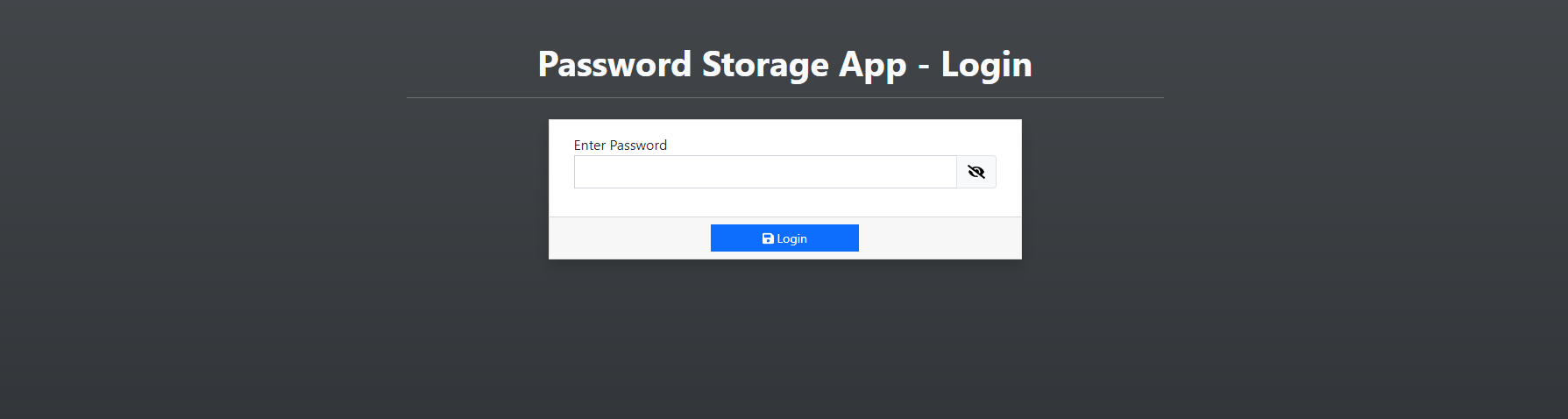Viewport: 1568px width, 419px height.
Task: Click the gray footer area beside the Login button
Action: tap(938, 238)
